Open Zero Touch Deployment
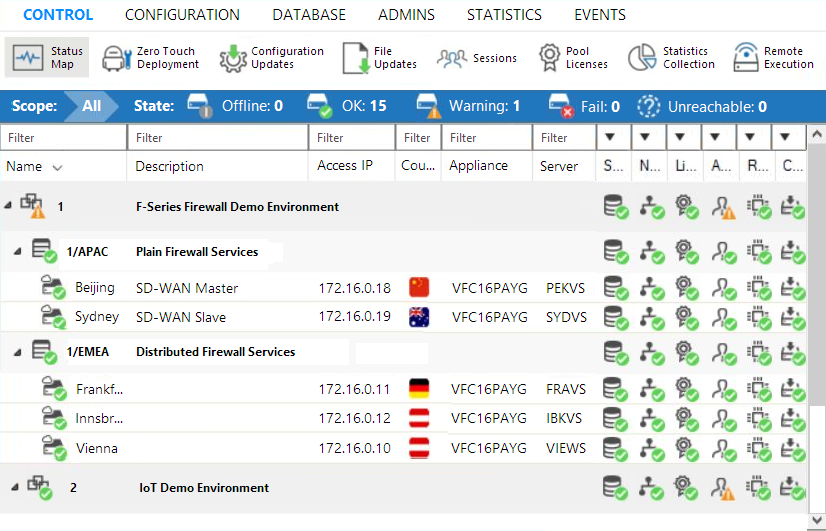 [x=151, y=58]
